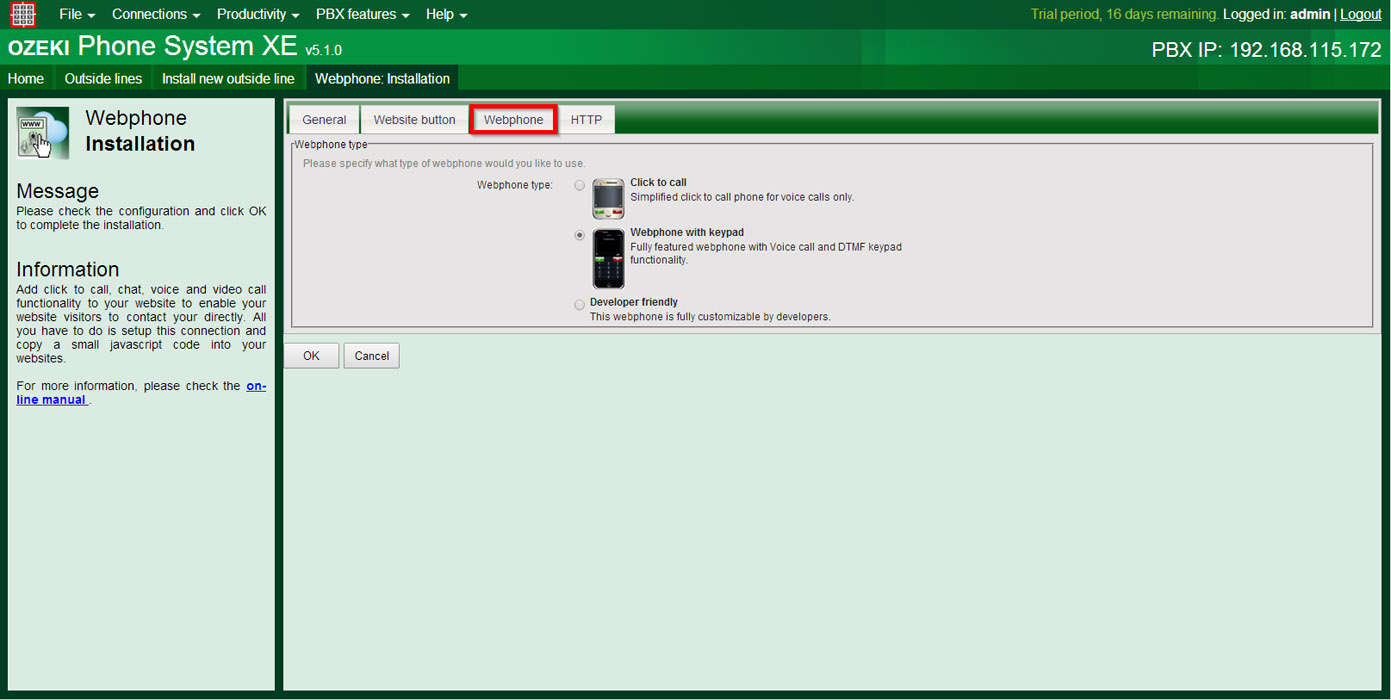Click the OZEKI Phone System XE title
The image size is (1391, 700).
click(153, 47)
